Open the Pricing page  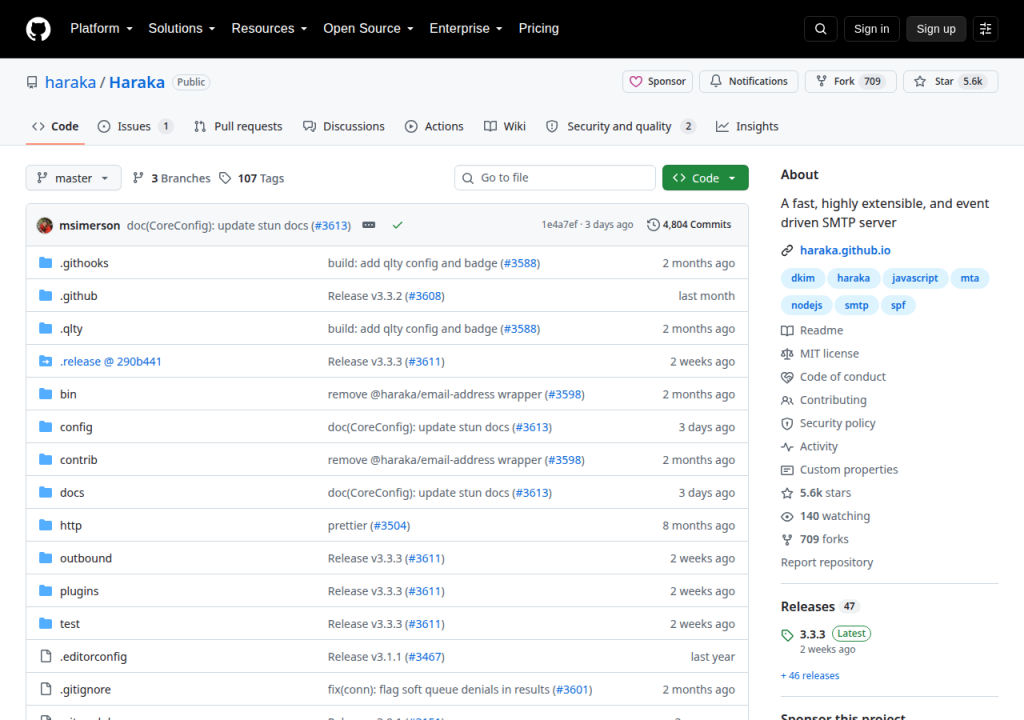539,29
